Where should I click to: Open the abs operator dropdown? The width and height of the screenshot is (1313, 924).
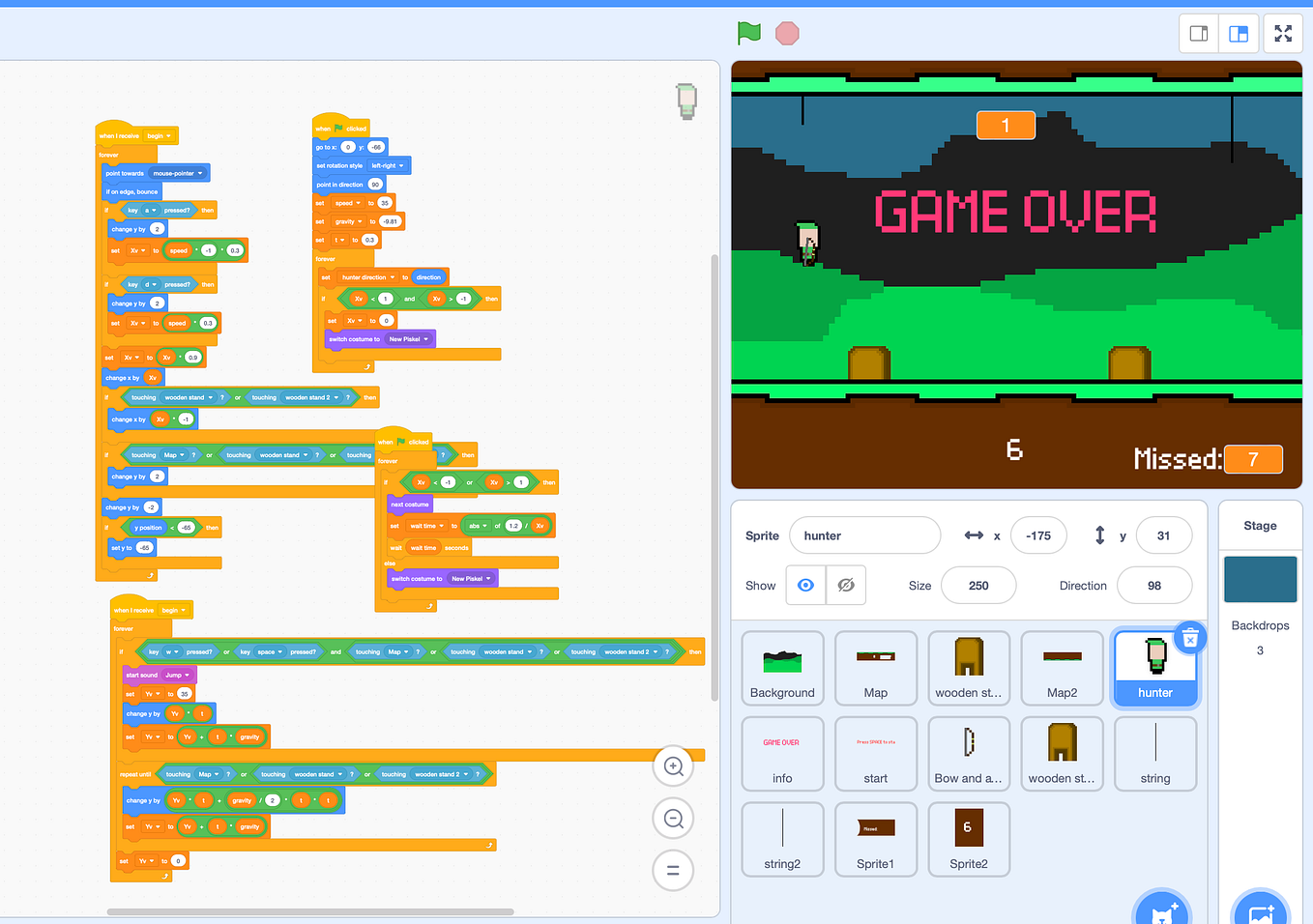478,526
